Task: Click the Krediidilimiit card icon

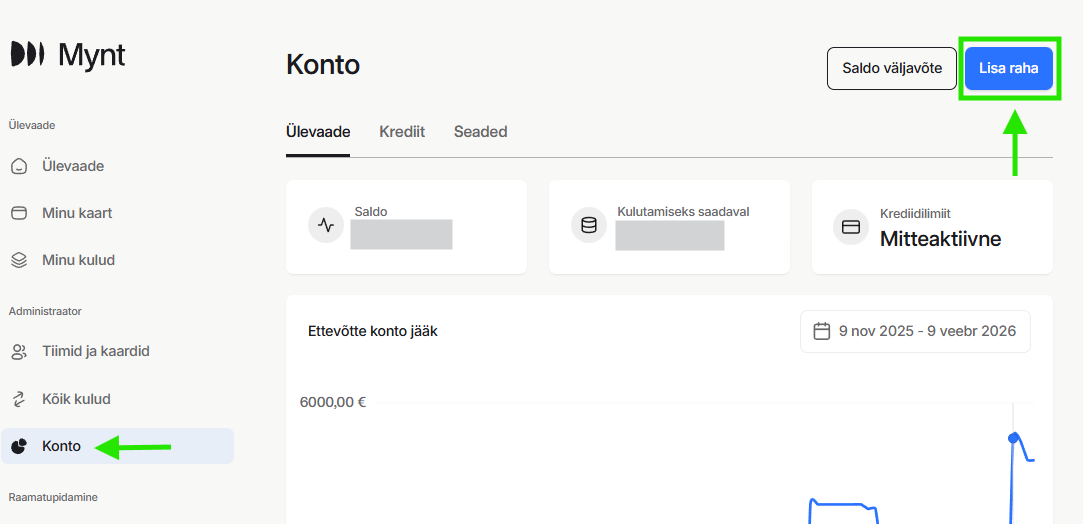Action: pyautogui.click(x=851, y=227)
